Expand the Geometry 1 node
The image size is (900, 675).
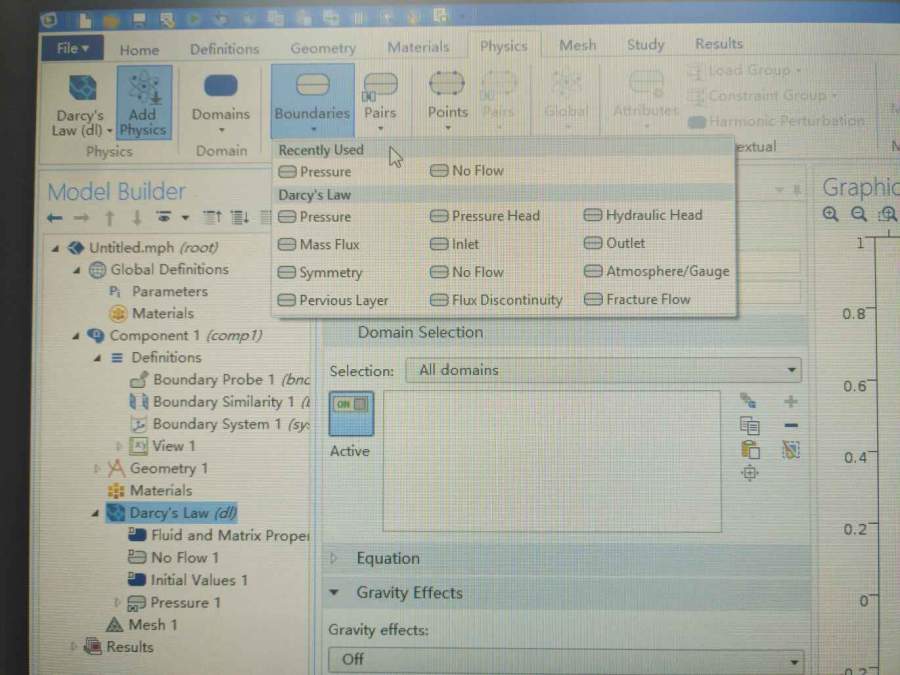coord(97,469)
